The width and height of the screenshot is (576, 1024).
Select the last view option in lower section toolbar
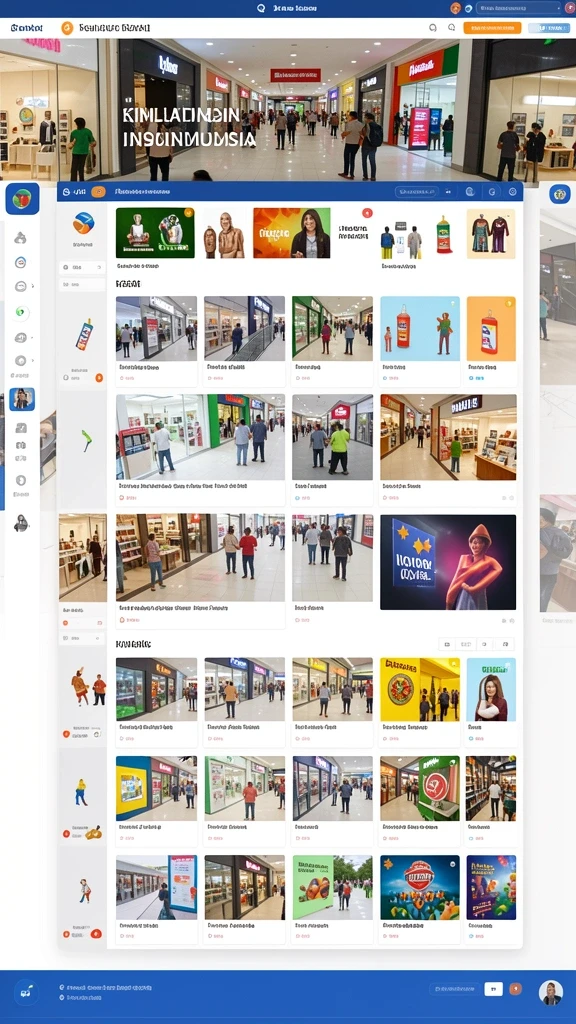(505, 645)
